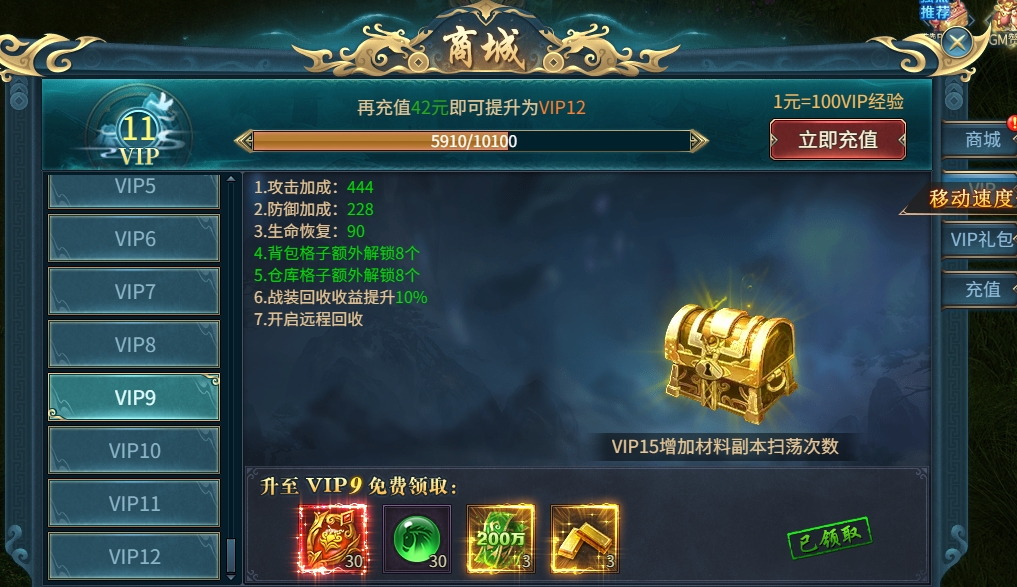The image size is (1017, 587).
Task: Click the green jade orb reward
Action: (x=417, y=539)
